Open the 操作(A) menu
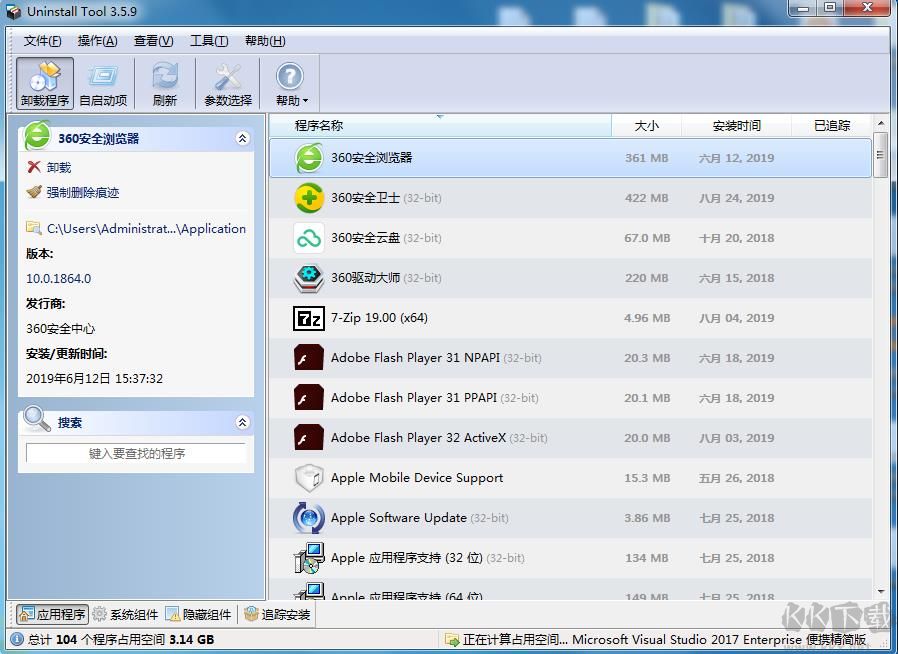 97,41
